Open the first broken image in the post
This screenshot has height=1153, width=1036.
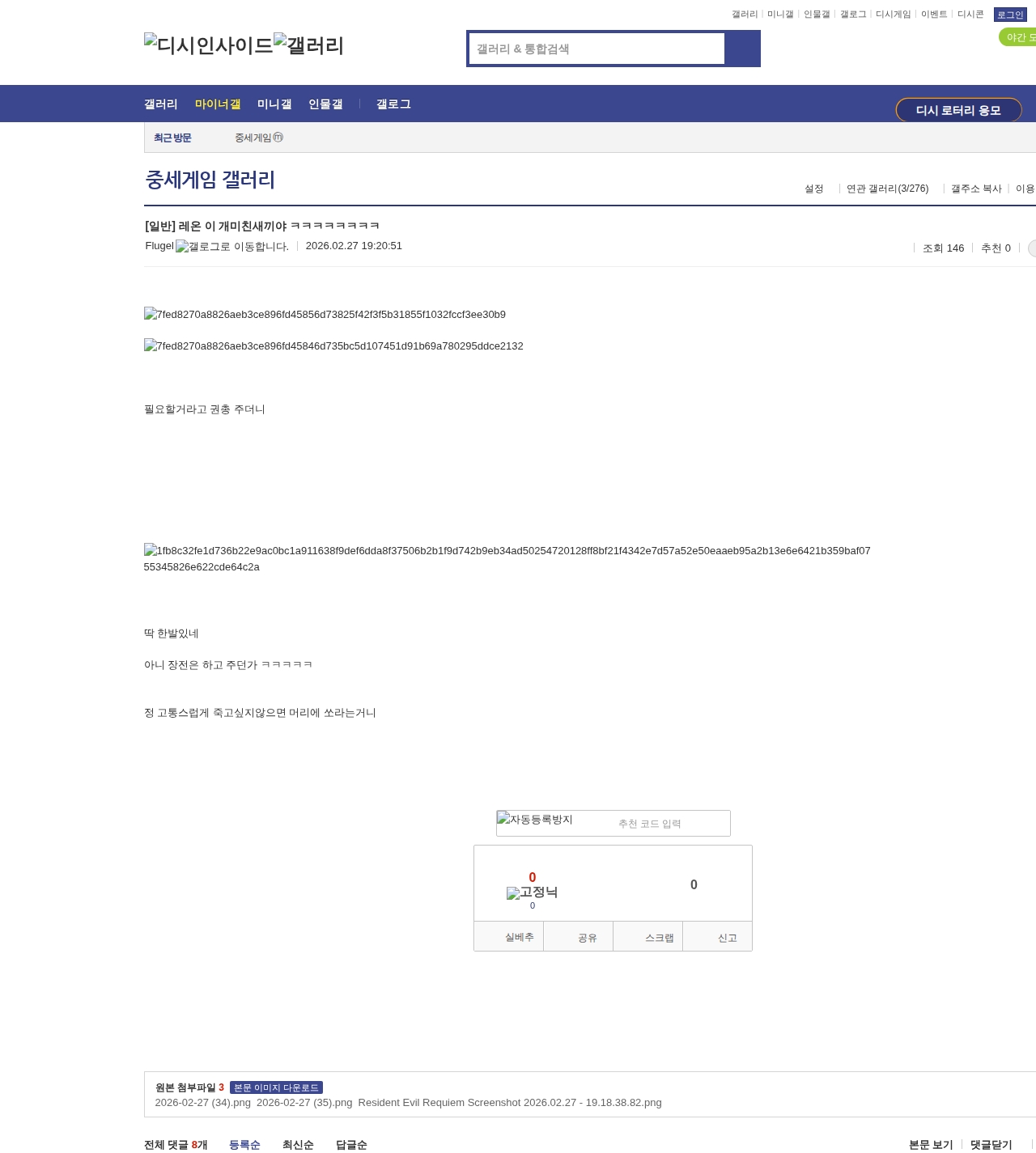click(x=325, y=315)
